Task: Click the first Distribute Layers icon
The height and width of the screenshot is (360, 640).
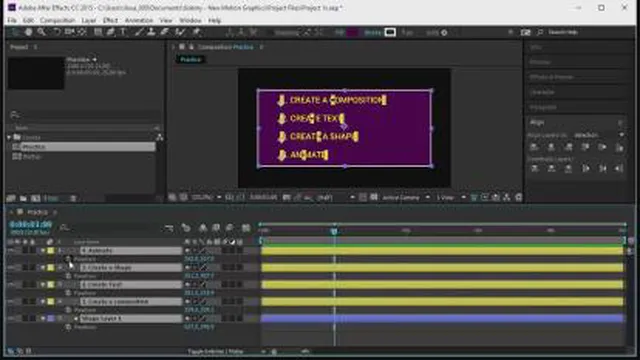Action: point(534,168)
